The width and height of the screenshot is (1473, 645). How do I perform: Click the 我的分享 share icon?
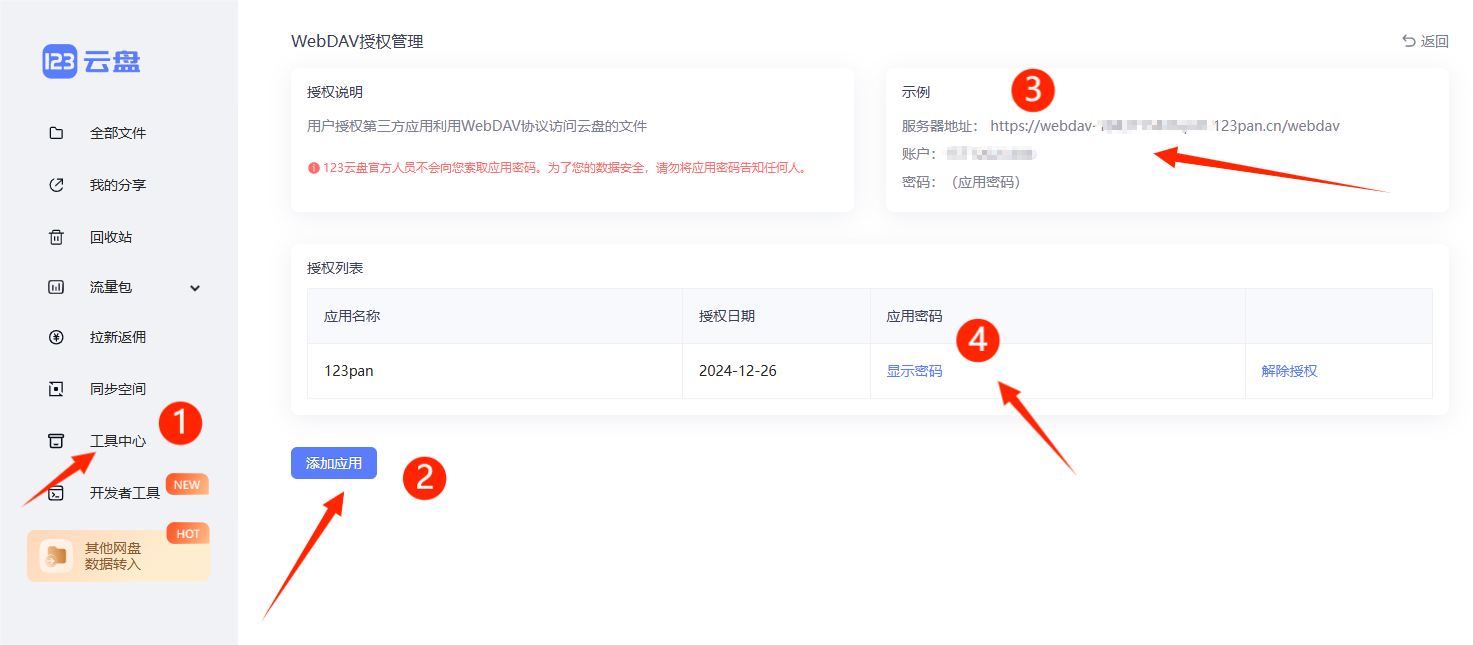pyautogui.click(x=56, y=185)
